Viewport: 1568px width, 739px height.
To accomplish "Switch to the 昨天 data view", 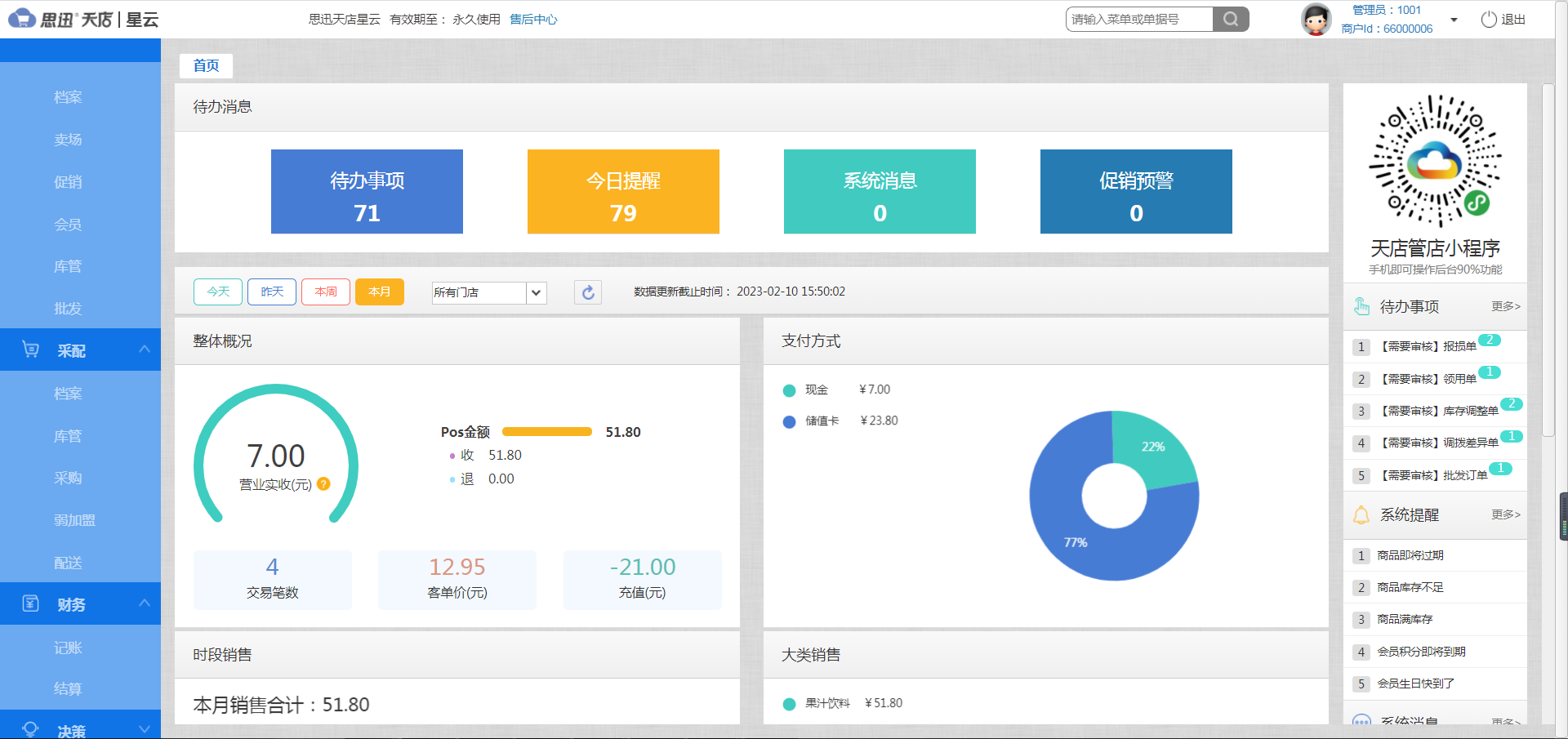I will [271, 292].
